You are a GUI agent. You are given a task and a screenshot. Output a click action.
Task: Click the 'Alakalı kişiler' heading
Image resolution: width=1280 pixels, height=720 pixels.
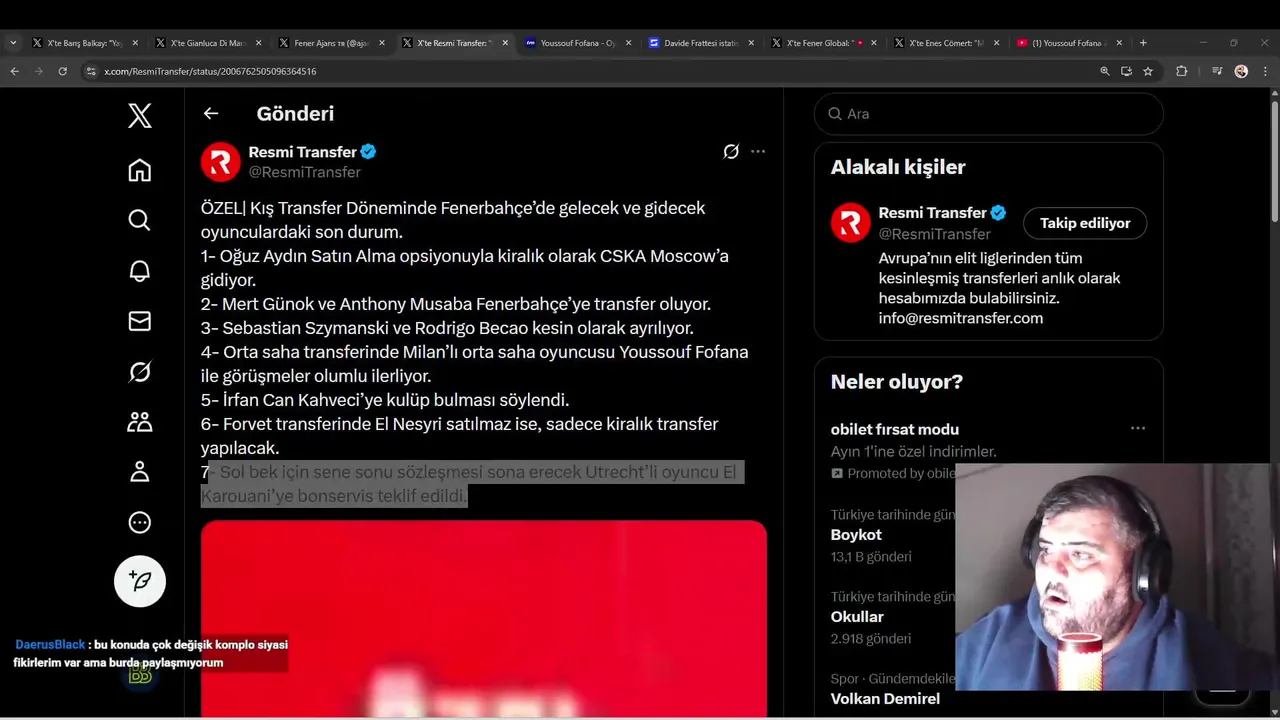point(898,167)
